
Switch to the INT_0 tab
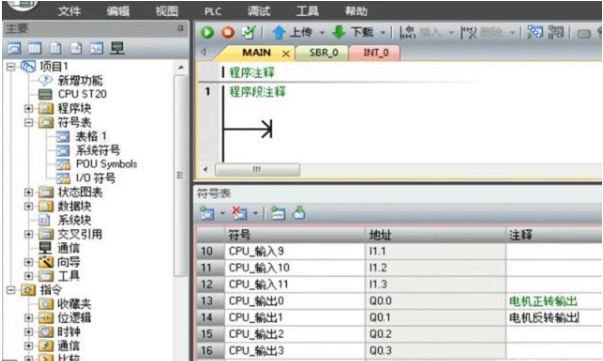[x=376, y=53]
